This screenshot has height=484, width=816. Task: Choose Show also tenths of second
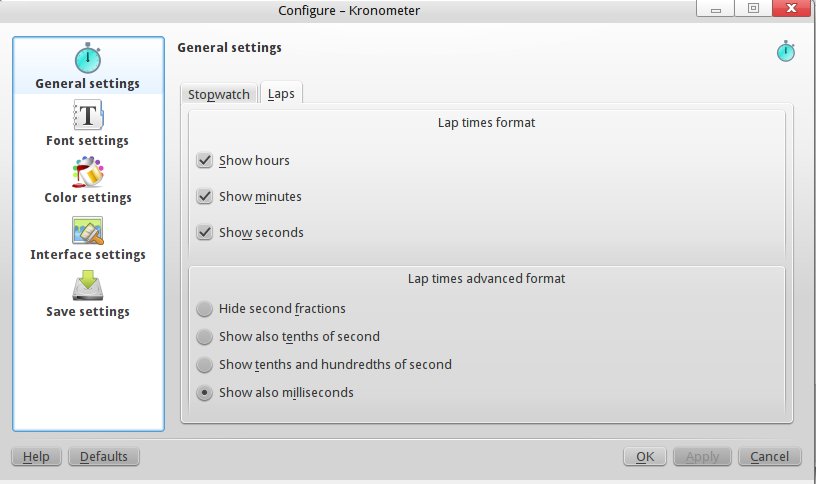pyautogui.click(x=205, y=337)
